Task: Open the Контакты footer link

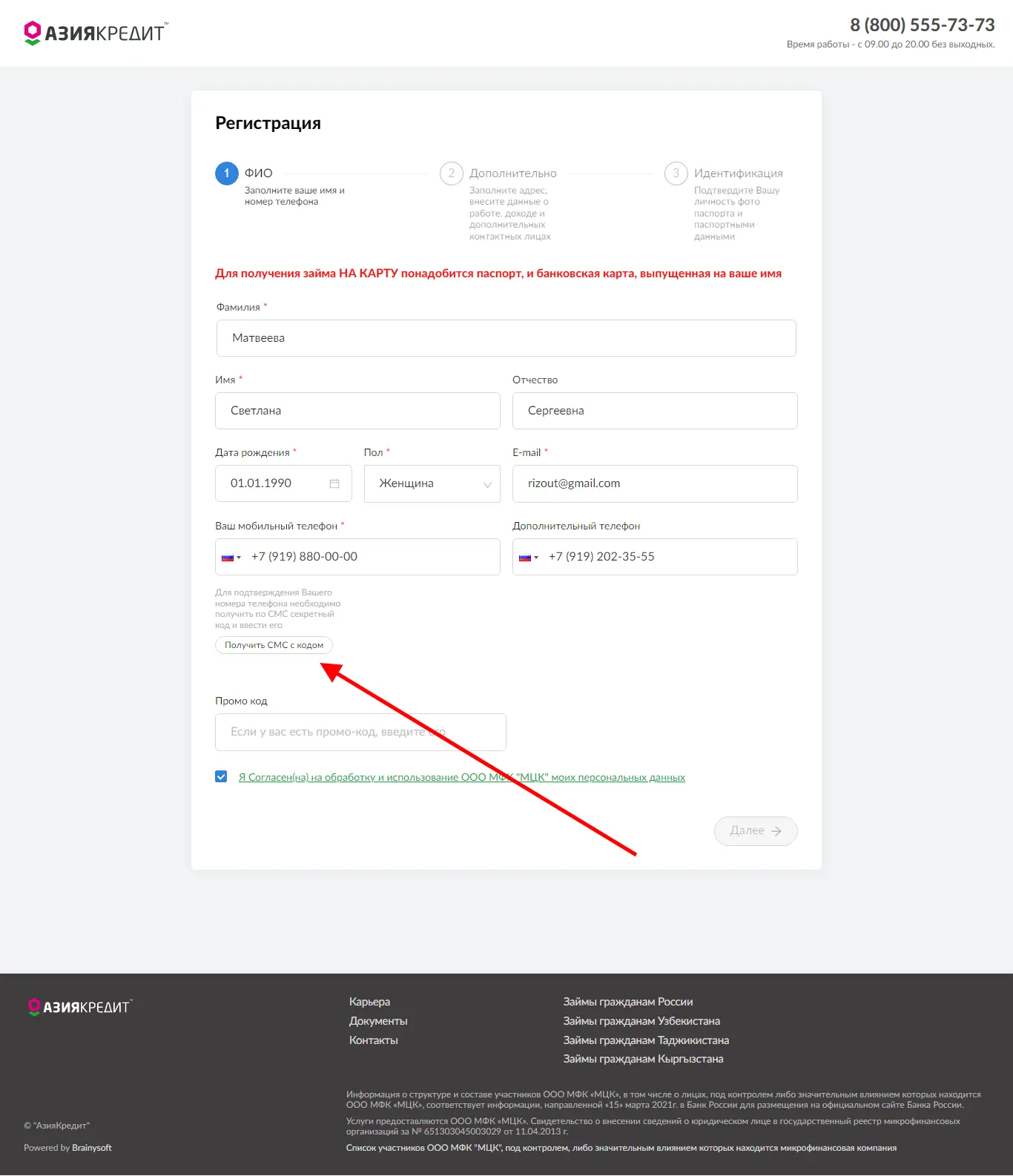Action: tap(374, 1040)
